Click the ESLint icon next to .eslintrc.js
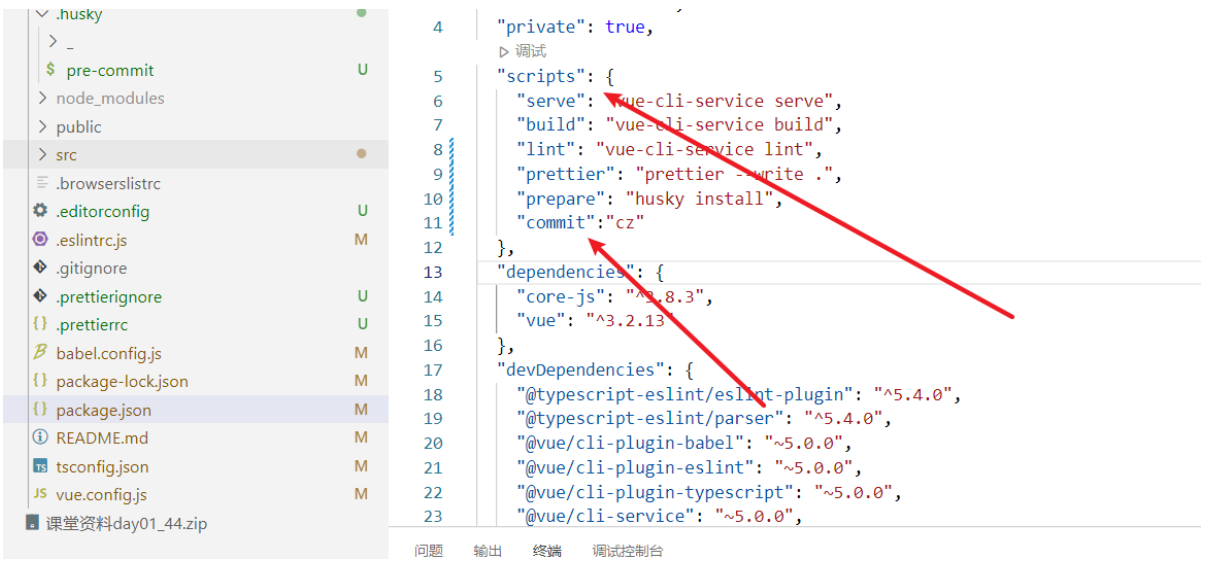Viewport: 1212px width, 561px height. [x=40, y=240]
